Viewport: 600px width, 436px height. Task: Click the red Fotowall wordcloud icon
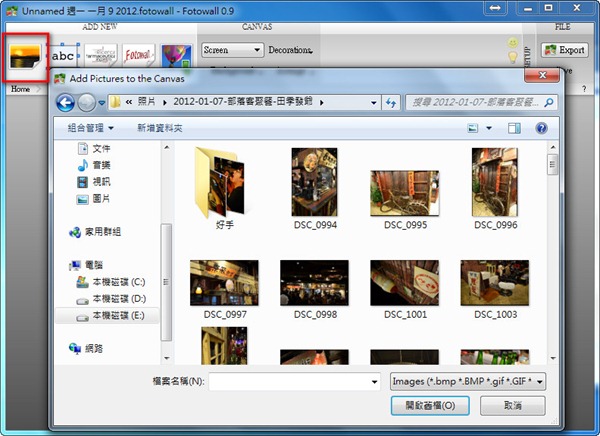click(x=139, y=54)
